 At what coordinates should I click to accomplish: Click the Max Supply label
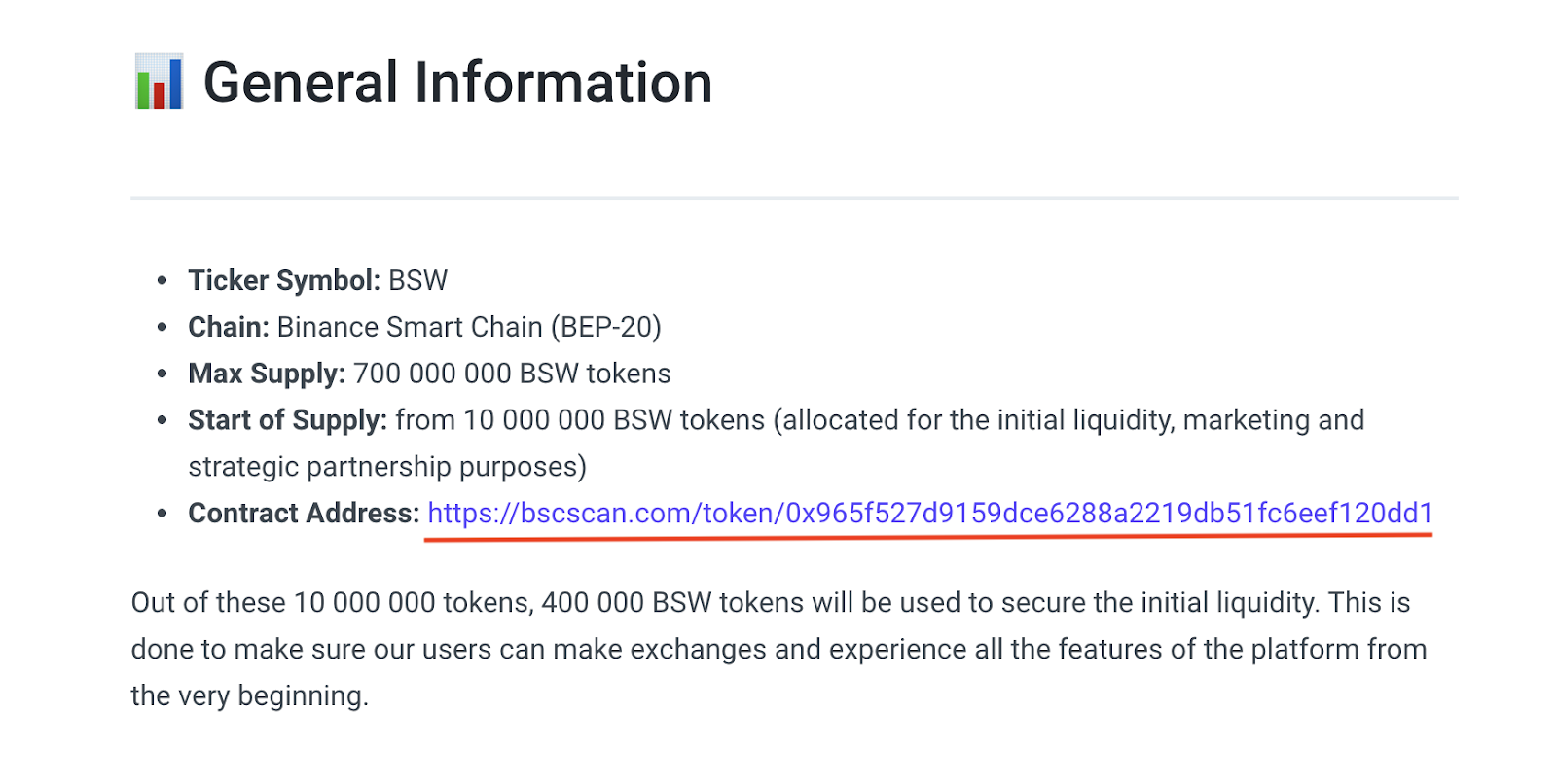click(266, 374)
